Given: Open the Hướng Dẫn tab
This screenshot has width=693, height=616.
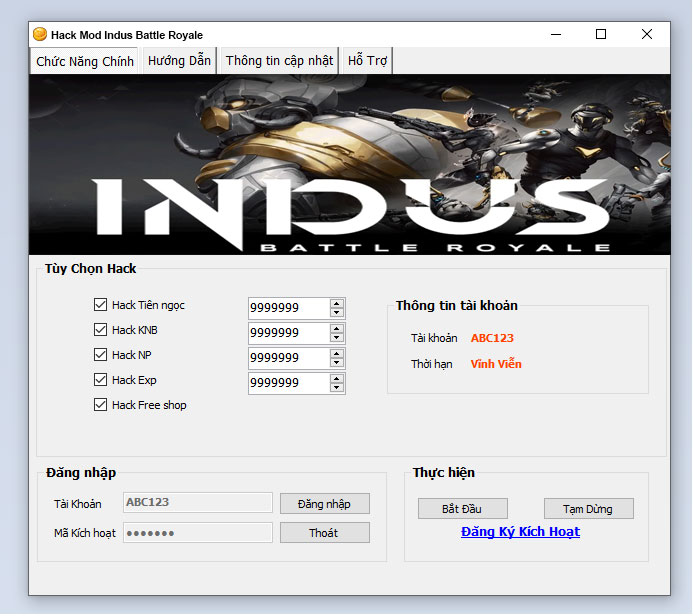Looking at the screenshot, I should [179, 61].
